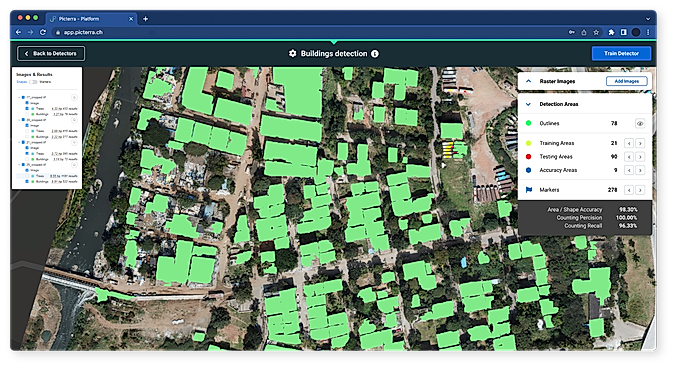Click the Counting Percision 100.00% value
Screen dimensions: 674x368
coord(627,218)
